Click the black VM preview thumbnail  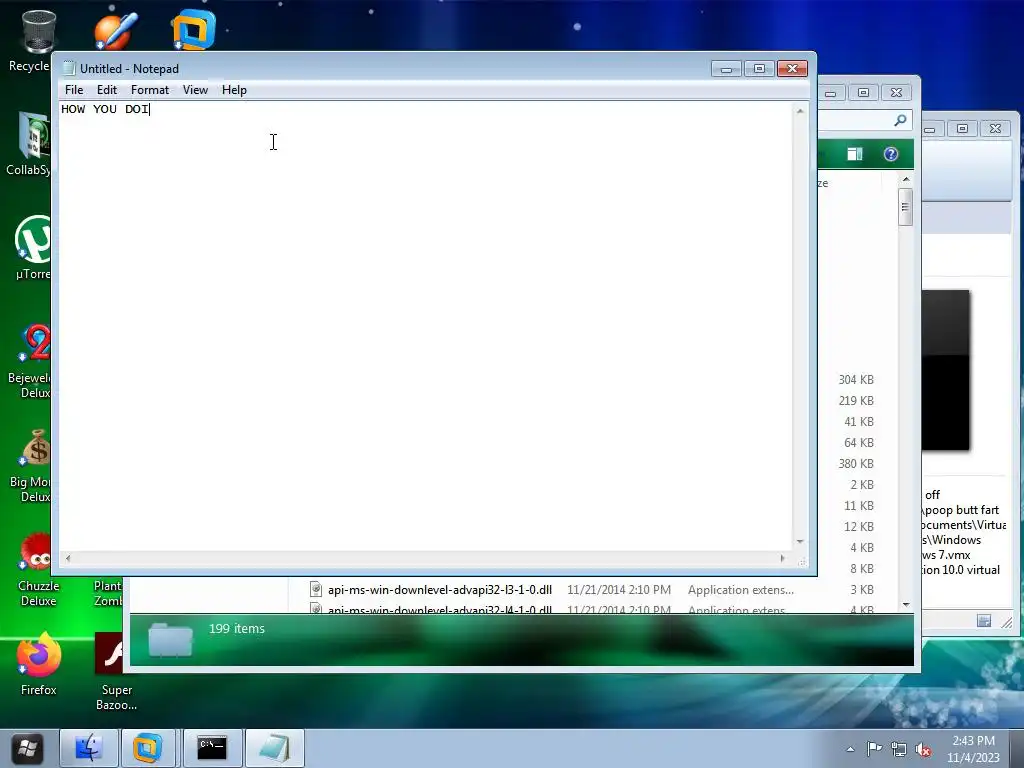click(x=946, y=370)
